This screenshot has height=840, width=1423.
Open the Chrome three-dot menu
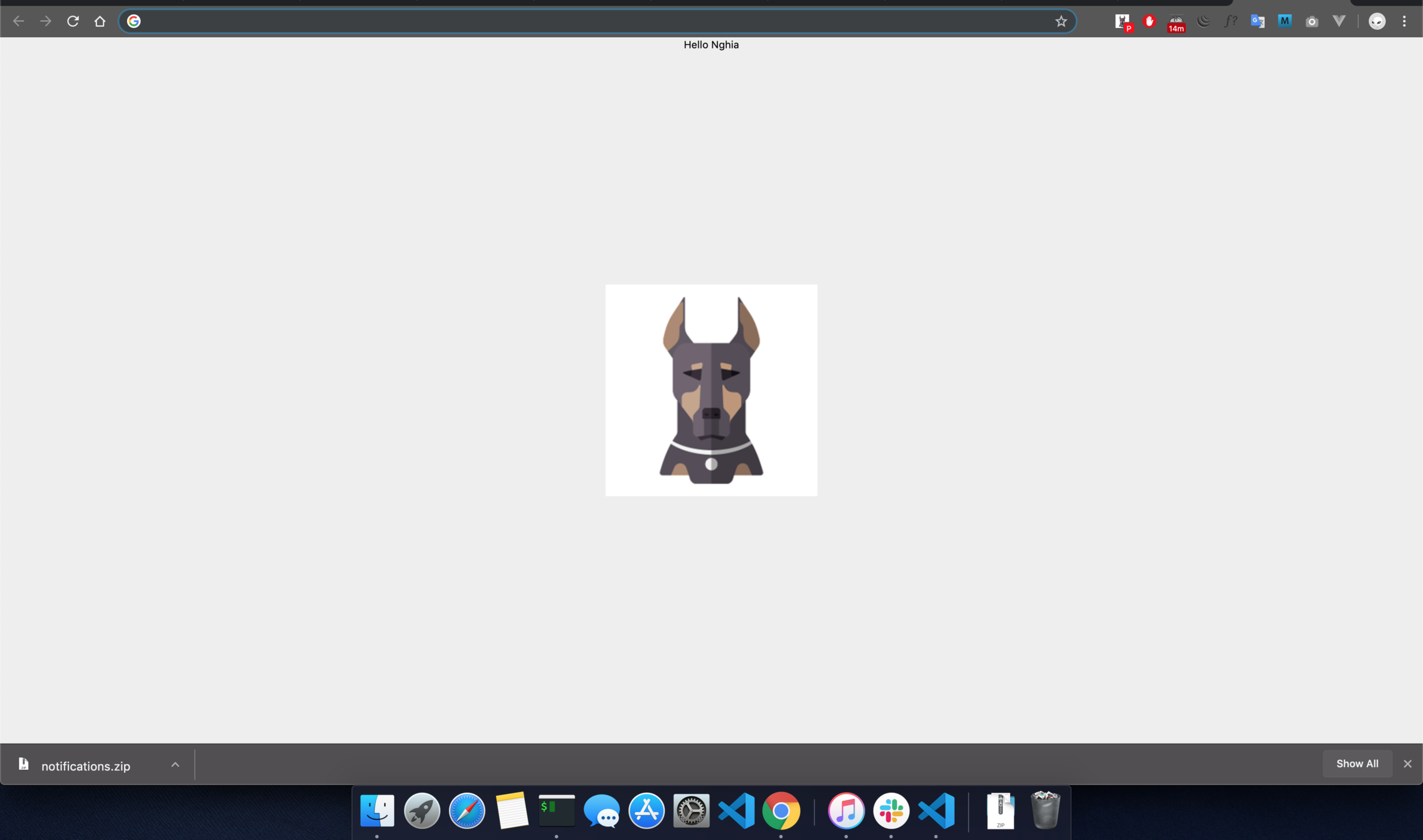click(1404, 21)
